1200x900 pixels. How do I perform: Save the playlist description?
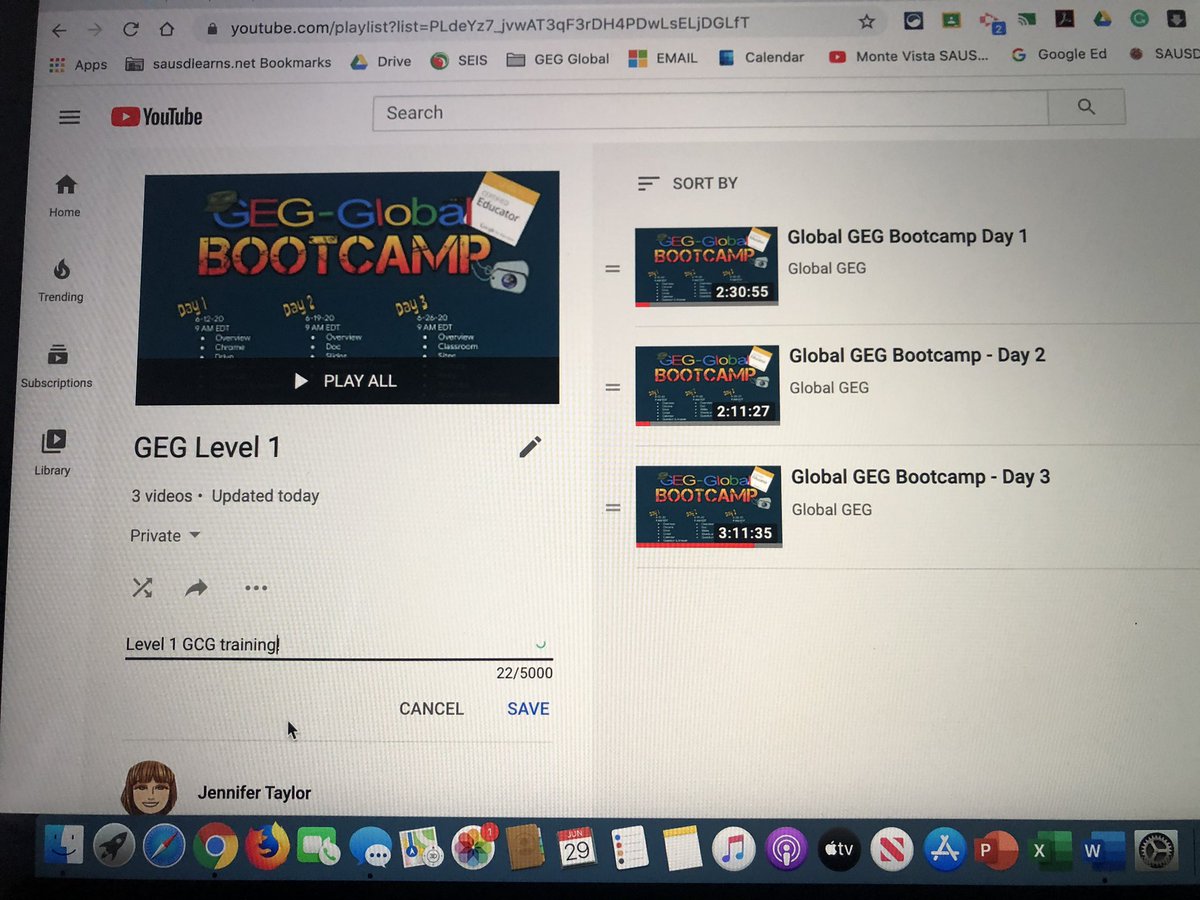528,709
